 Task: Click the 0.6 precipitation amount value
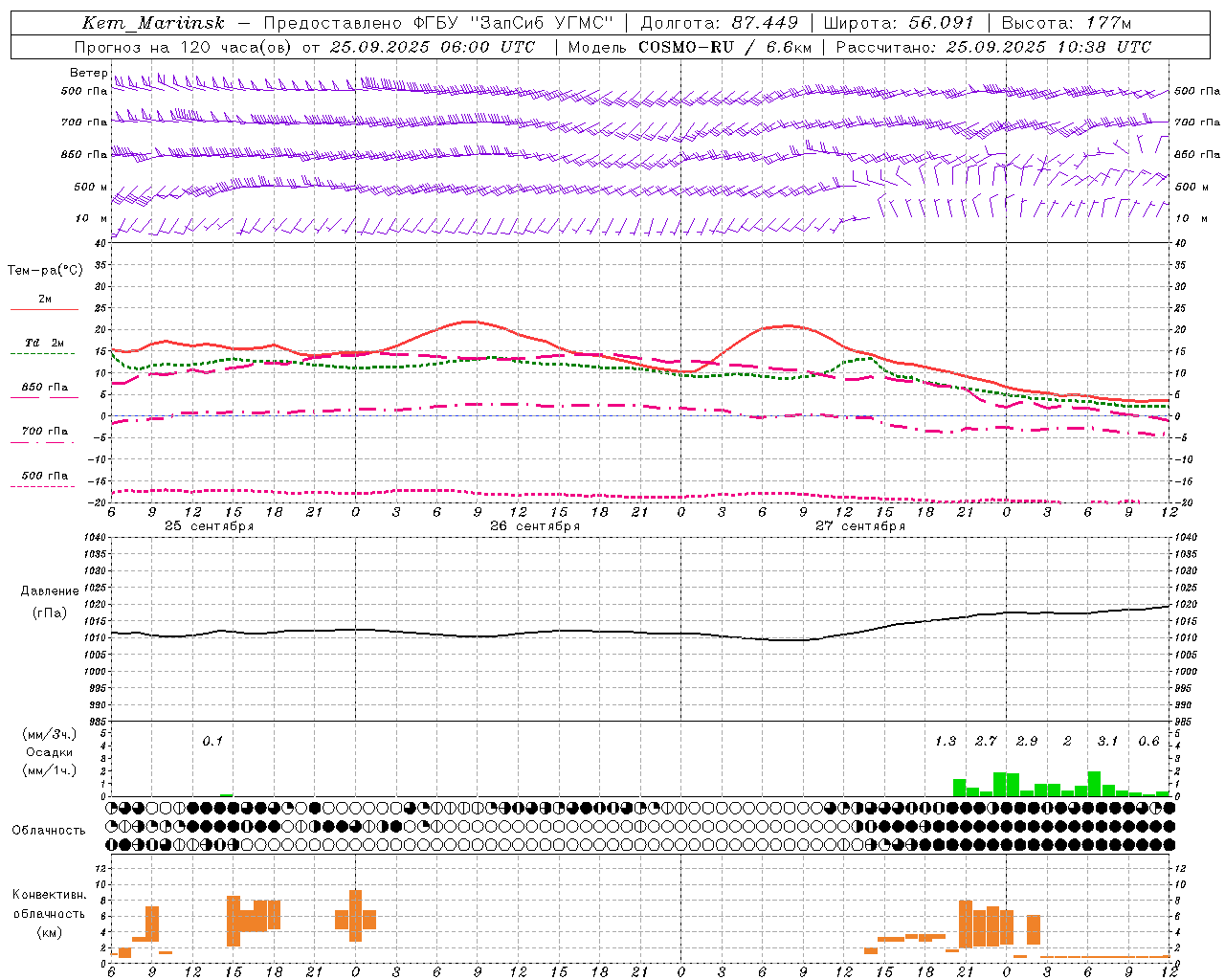coord(1148,741)
